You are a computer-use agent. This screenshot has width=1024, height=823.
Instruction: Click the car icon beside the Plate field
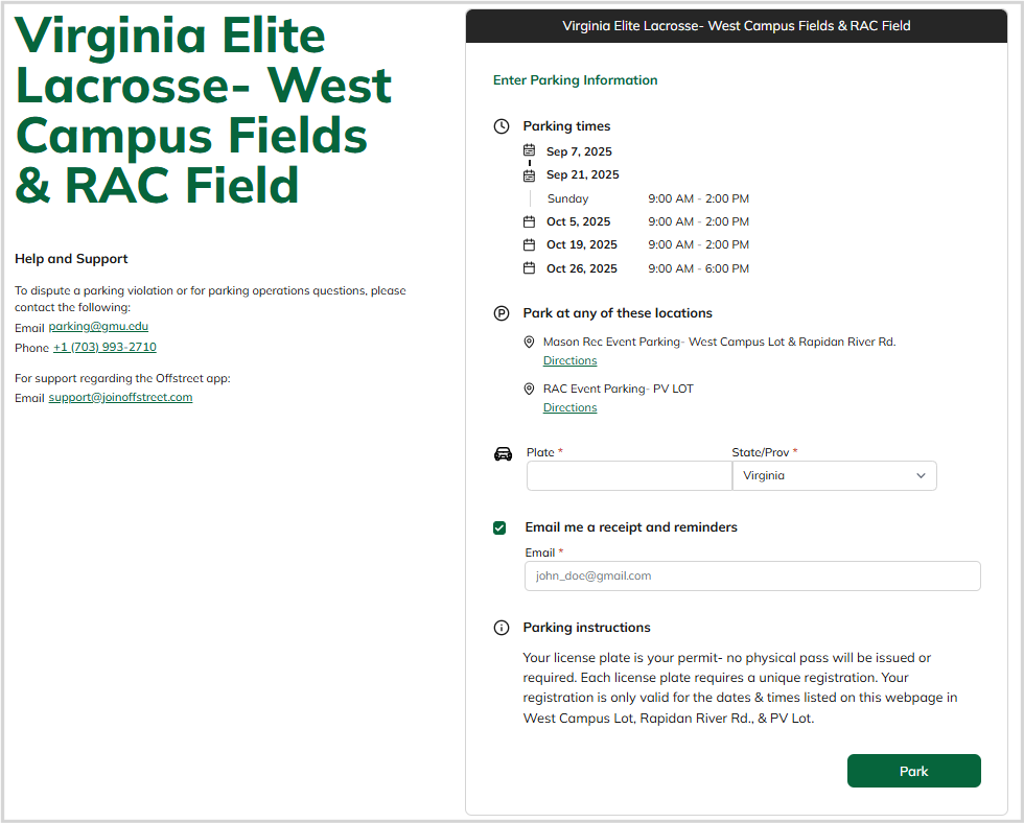click(x=503, y=454)
